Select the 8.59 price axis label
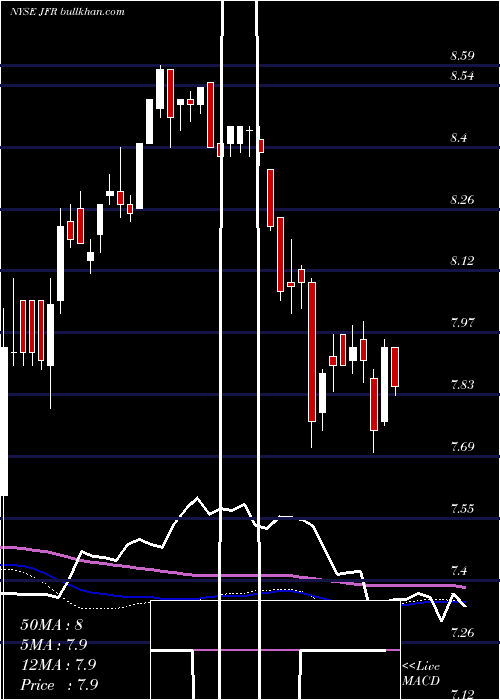500x700 pixels. (x=462, y=56)
